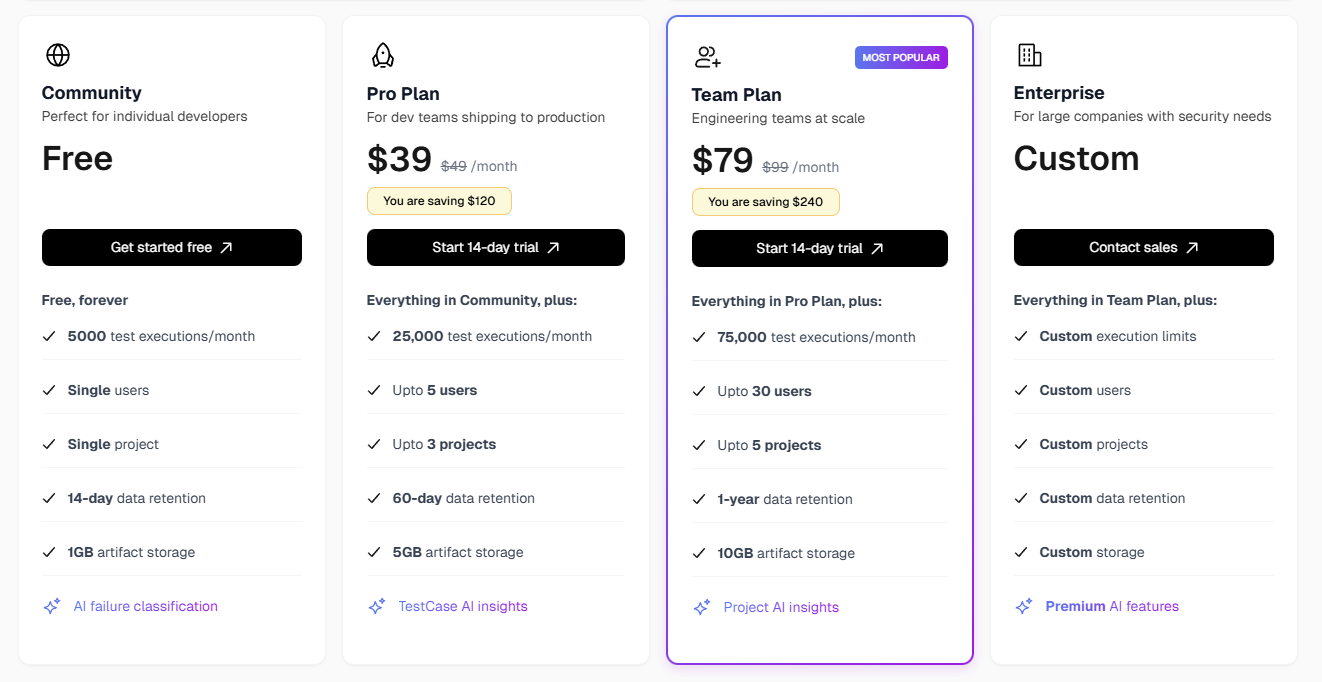Click the arrow icon inside Contact sales button
Viewport: 1322px width, 682px height.
coord(1193,247)
